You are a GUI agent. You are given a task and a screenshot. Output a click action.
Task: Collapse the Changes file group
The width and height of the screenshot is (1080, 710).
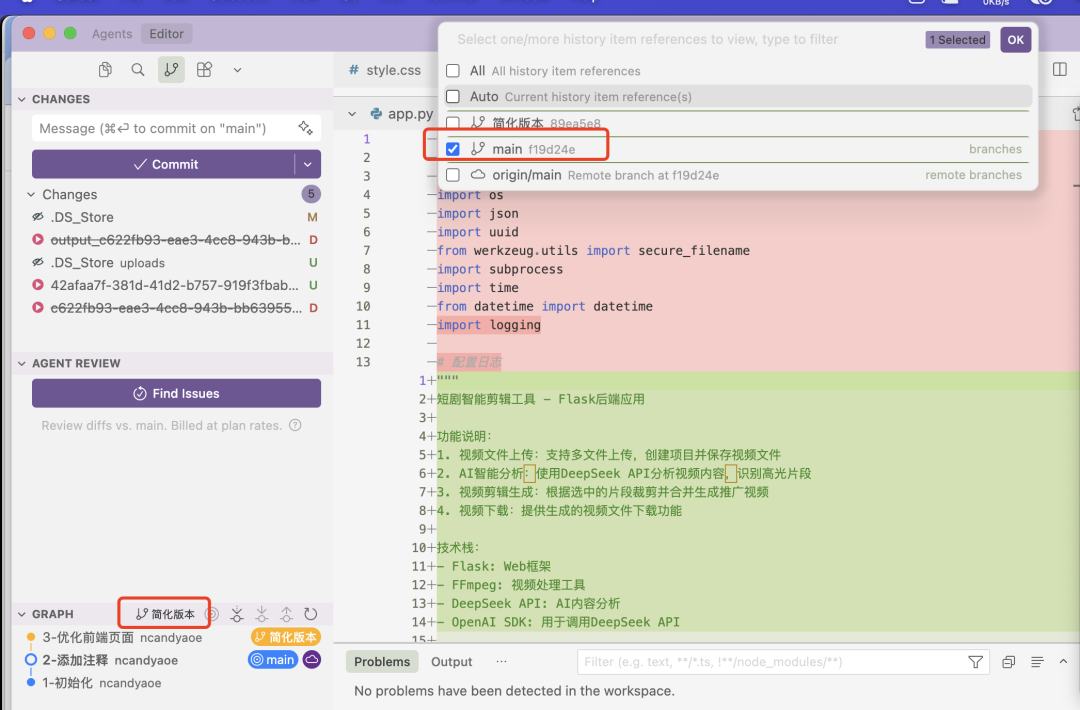(x=31, y=194)
